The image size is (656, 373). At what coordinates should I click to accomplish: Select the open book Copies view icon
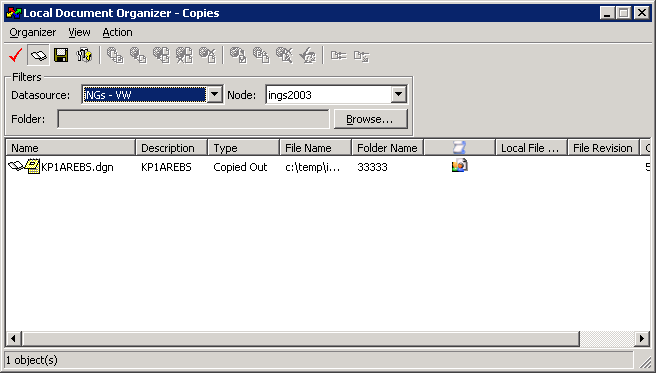point(38,55)
